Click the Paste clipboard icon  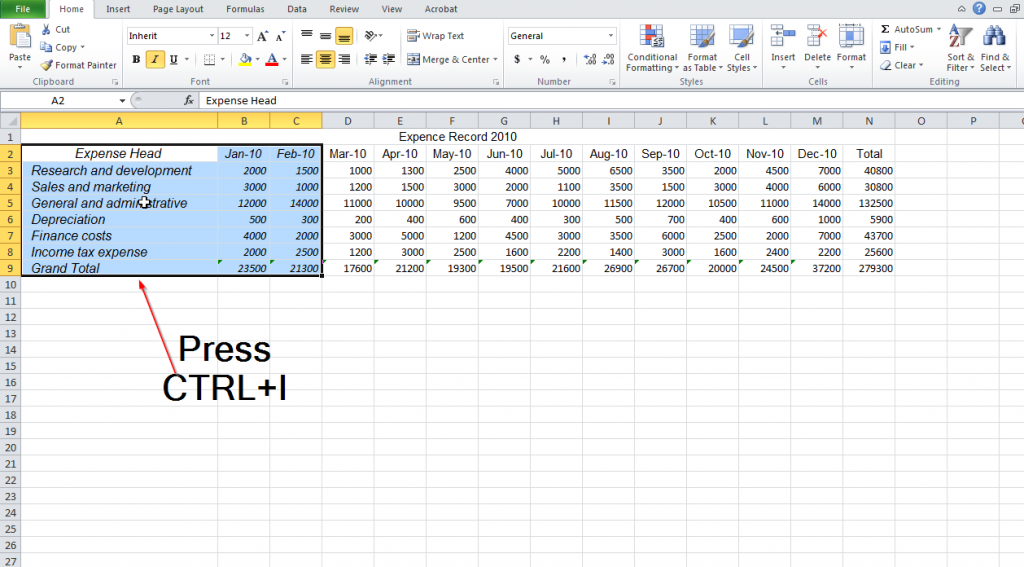click(20, 37)
